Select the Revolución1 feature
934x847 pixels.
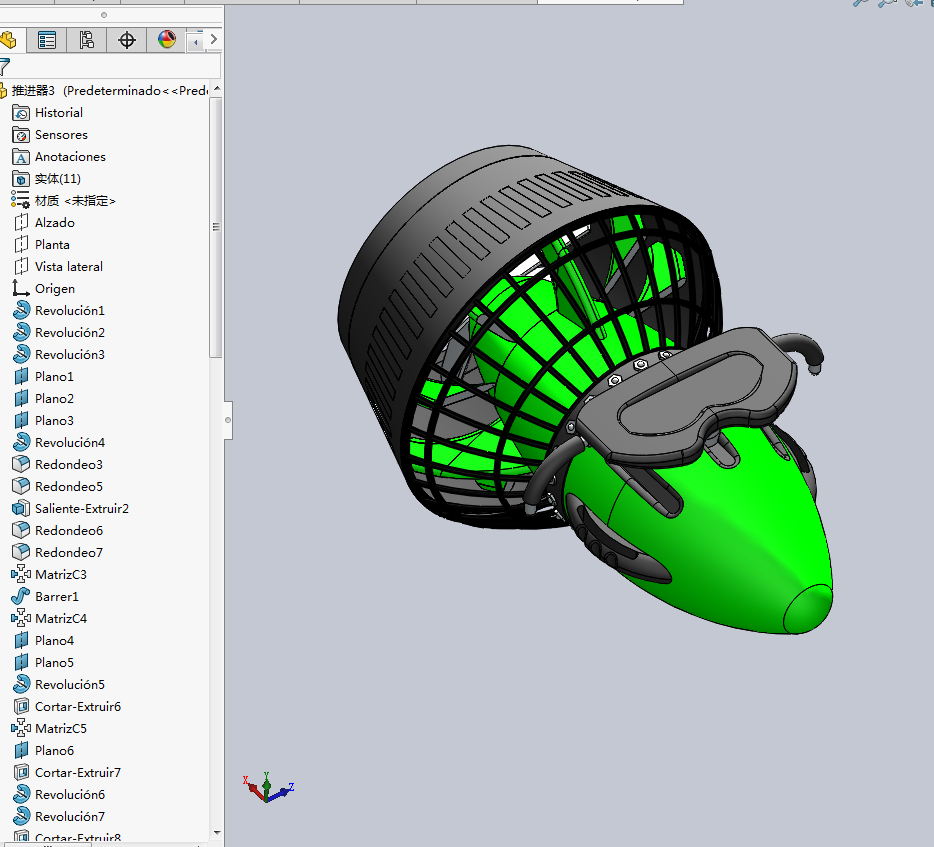(x=69, y=311)
